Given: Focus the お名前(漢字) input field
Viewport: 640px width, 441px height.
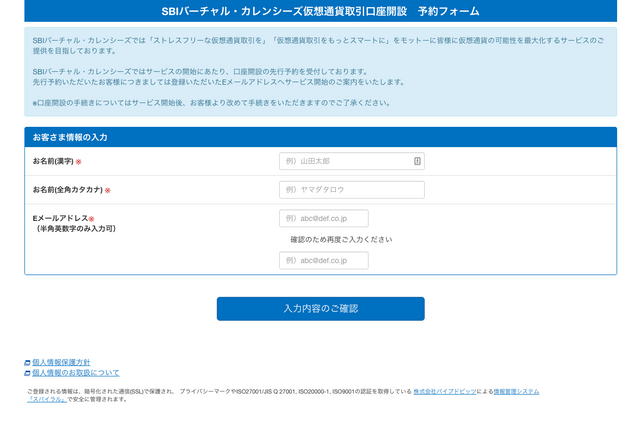Looking at the screenshot, I should tap(352, 161).
